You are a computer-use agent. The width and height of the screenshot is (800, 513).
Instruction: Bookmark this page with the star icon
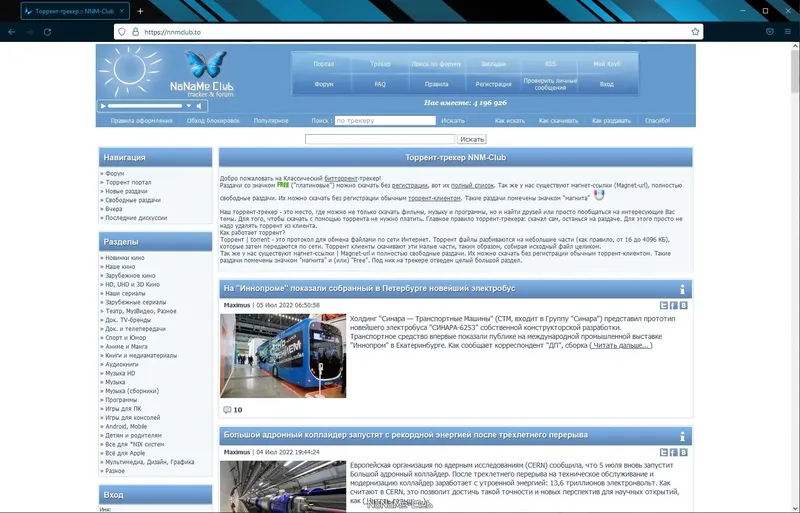coord(695,32)
